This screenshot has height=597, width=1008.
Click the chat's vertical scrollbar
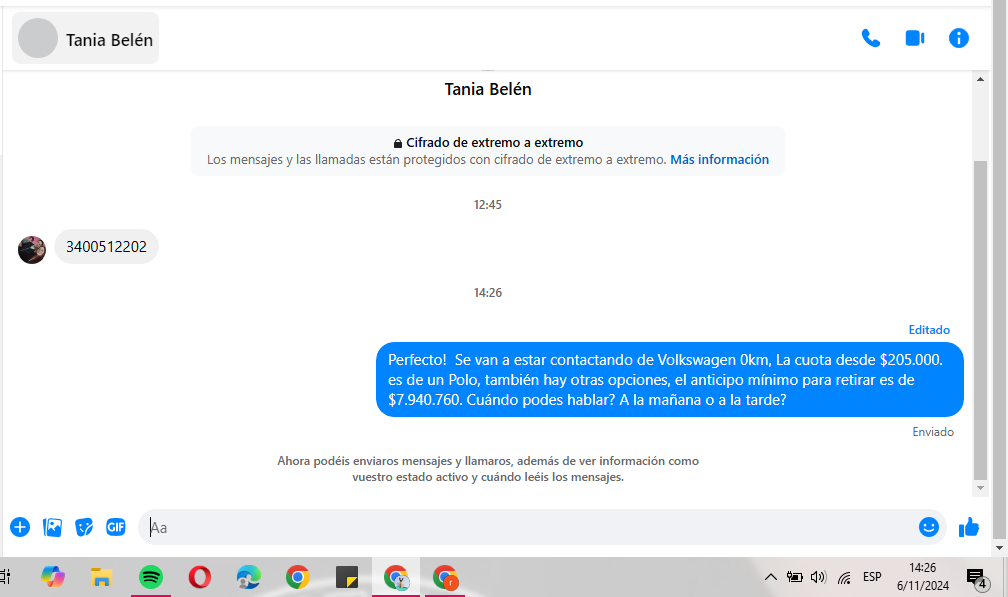(980, 320)
